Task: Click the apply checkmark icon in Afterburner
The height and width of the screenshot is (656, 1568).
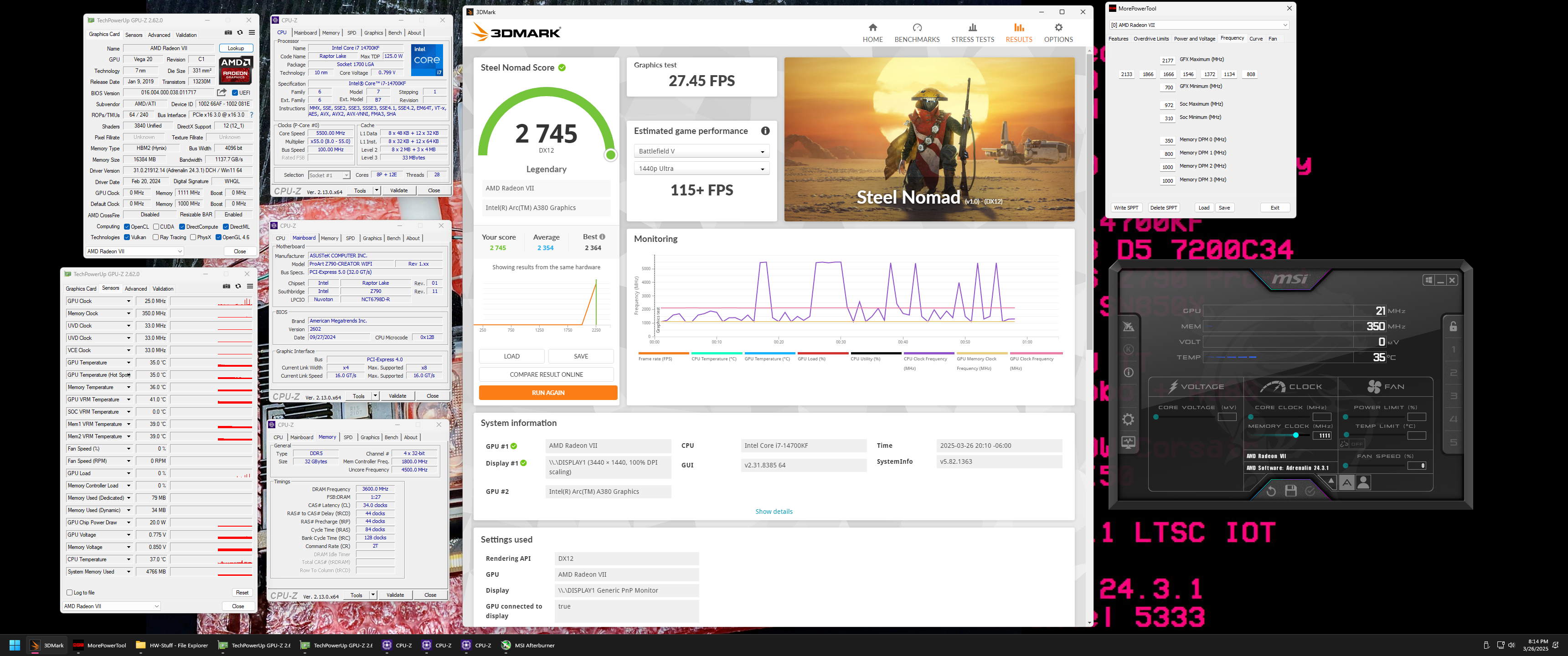Action: pos(1310,491)
